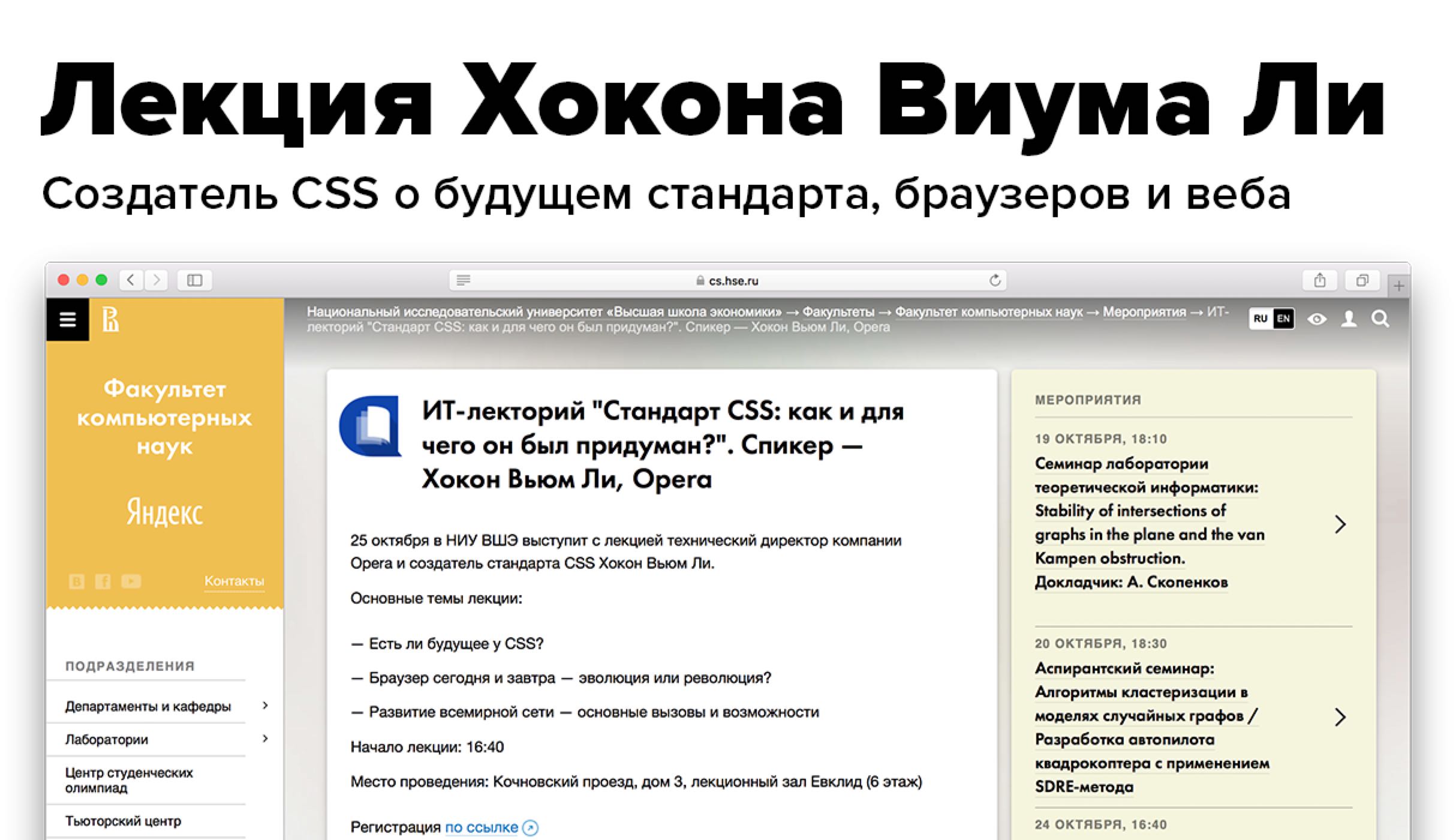Screen dimensions: 1456x840
Task: Open the user profile icon in header
Action: point(1349,319)
